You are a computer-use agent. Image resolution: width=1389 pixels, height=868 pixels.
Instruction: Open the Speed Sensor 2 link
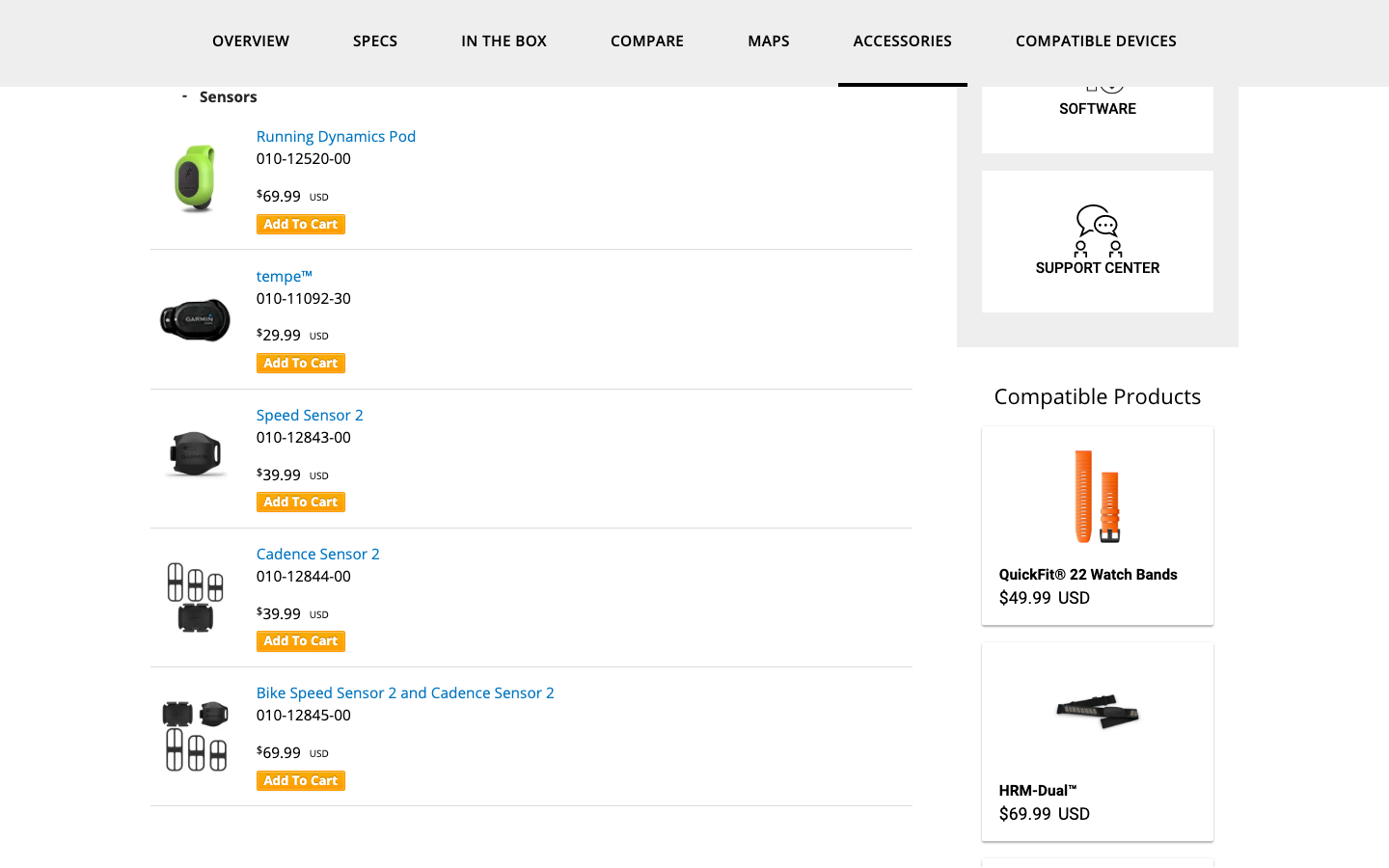point(310,415)
